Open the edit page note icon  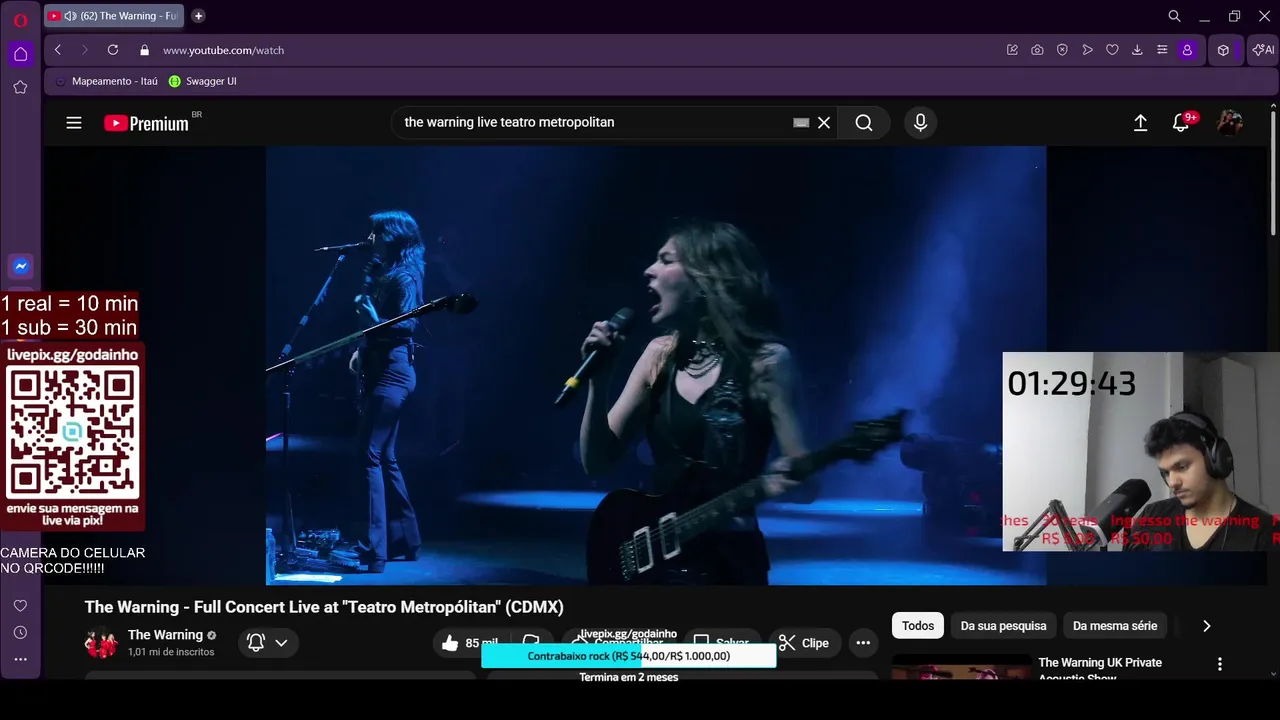click(1012, 50)
